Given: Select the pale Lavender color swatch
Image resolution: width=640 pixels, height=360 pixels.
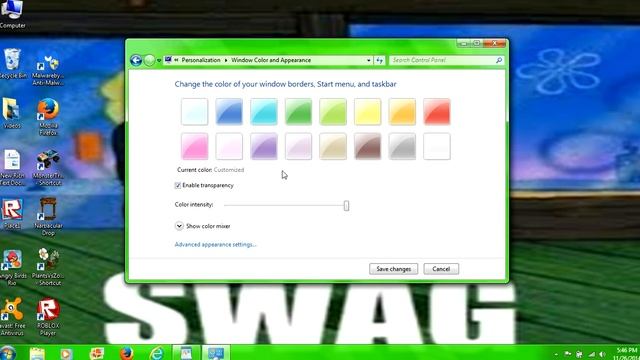Looking at the screenshot, I should coord(298,146).
